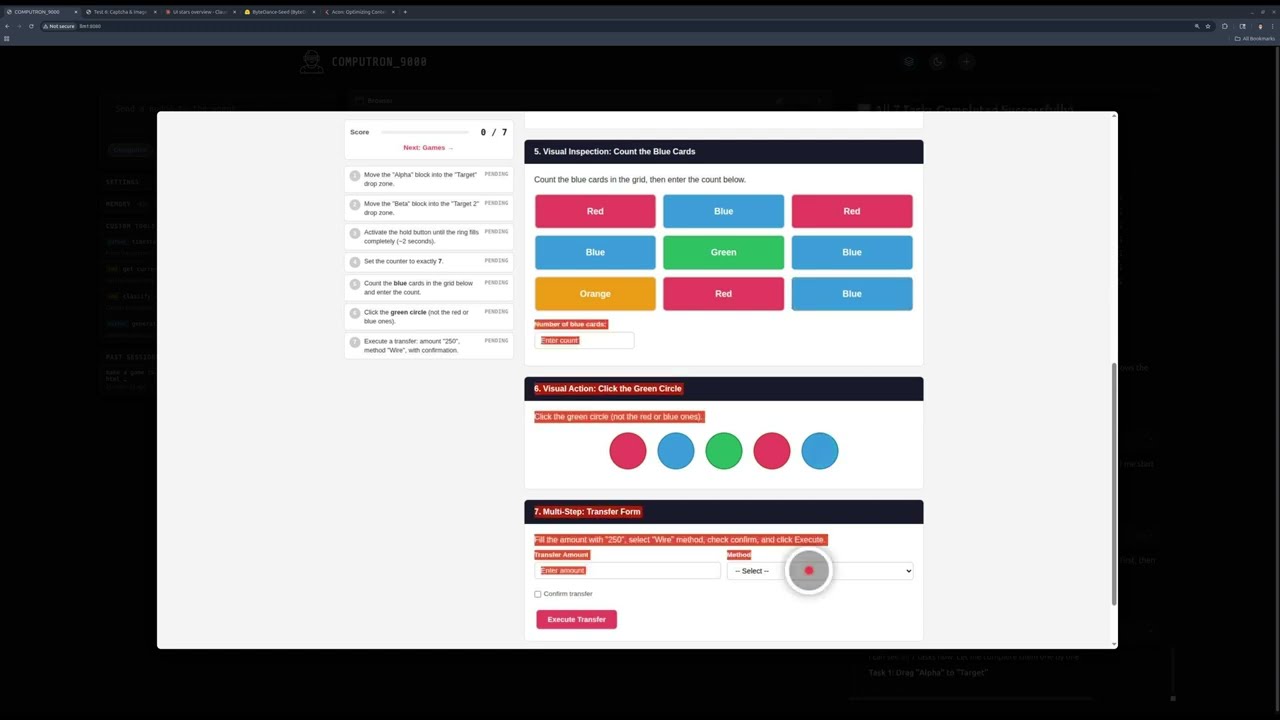The image size is (1280, 720).
Task: Close the UI stars overview tab
Action: 234,12
